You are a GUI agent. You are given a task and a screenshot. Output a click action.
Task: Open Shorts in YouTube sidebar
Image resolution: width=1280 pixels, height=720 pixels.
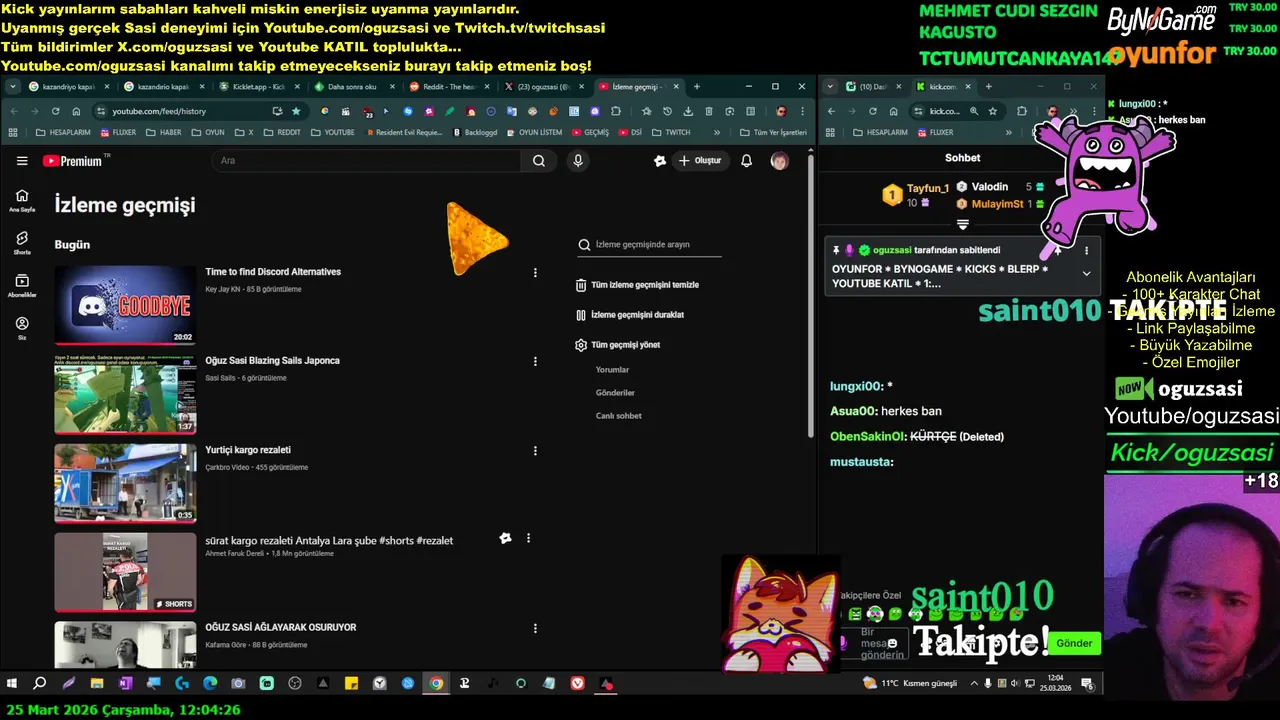tap(22, 243)
